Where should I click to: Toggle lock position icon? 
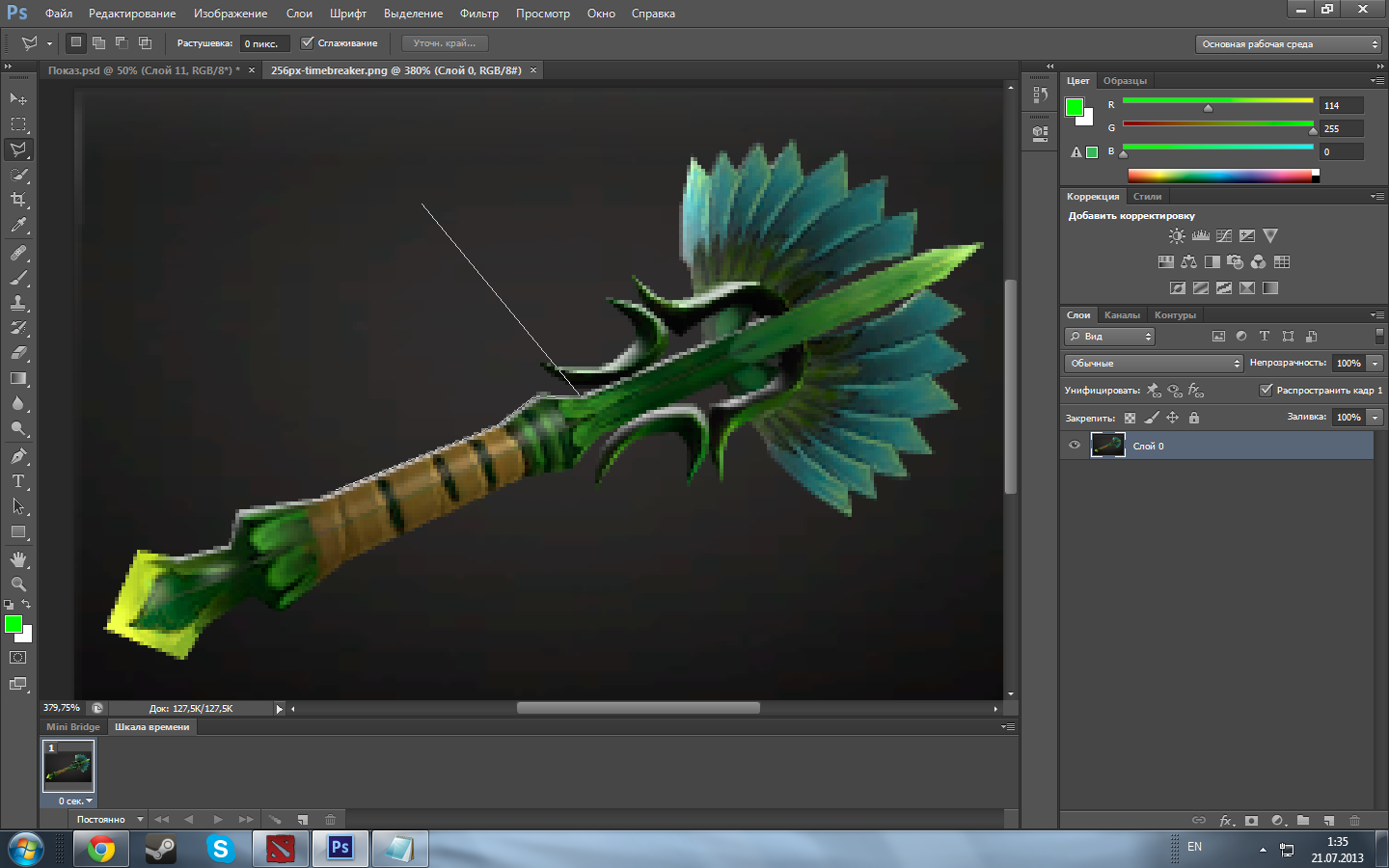click(1173, 418)
